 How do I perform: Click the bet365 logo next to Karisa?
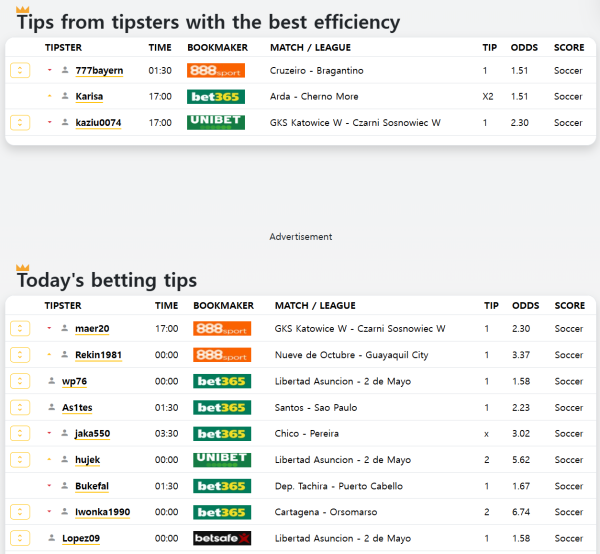[x=215, y=96]
